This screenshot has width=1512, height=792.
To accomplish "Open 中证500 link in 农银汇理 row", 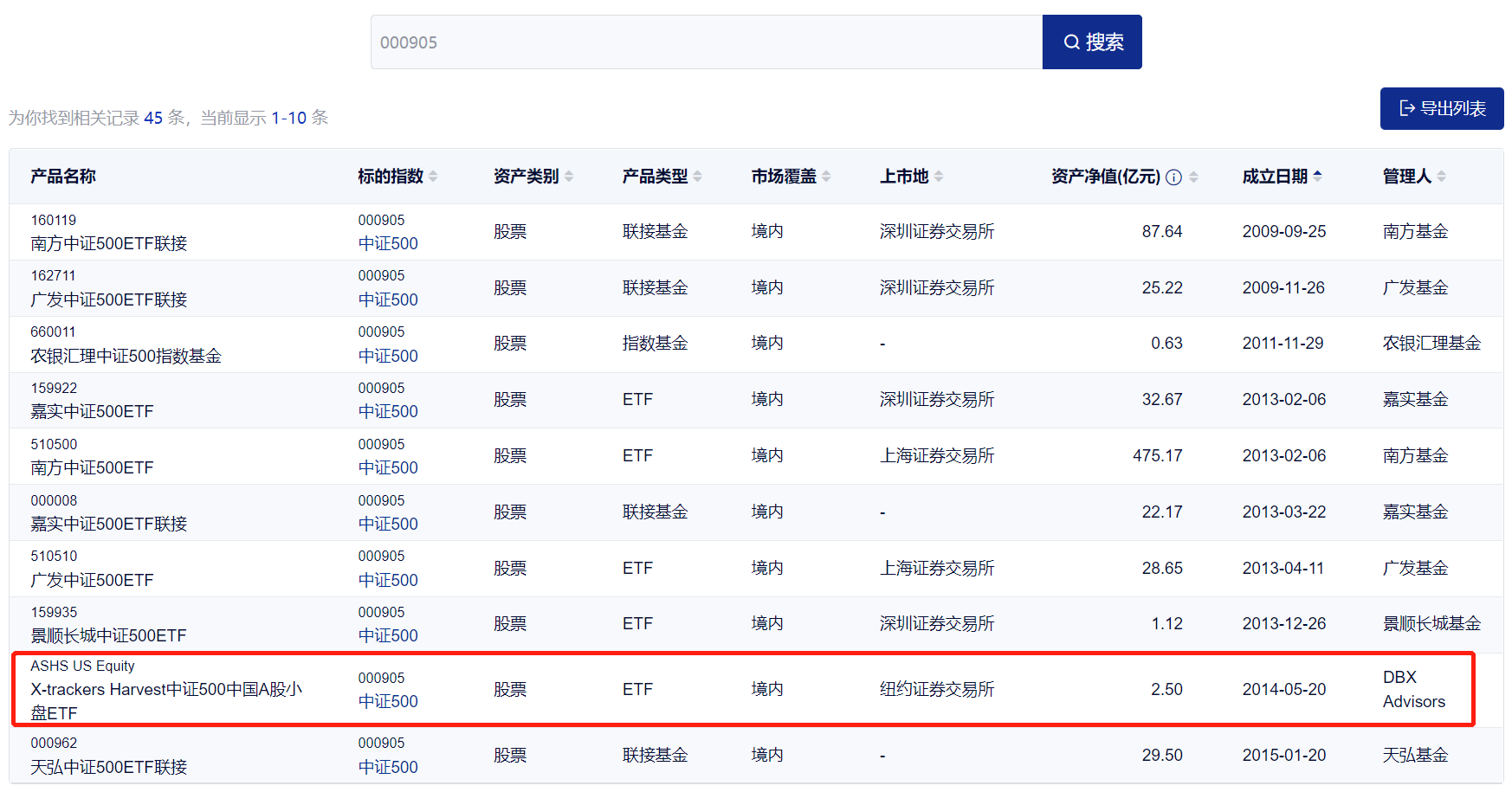I will [x=388, y=357].
